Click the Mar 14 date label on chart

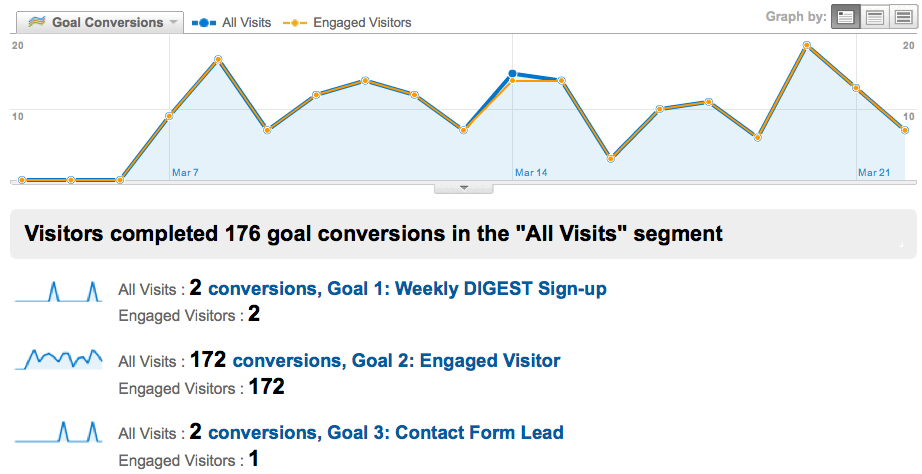coord(531,172)
